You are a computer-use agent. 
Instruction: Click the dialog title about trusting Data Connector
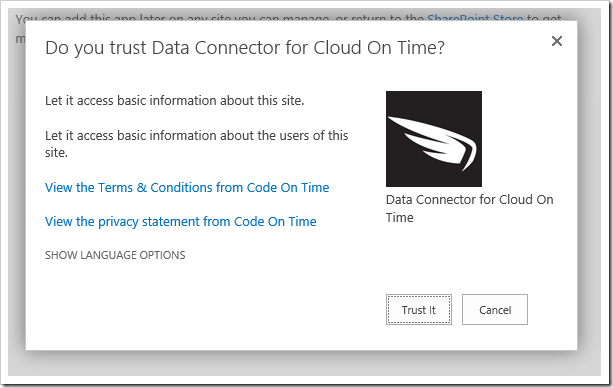pyautogui.click(x=245, y=48)
